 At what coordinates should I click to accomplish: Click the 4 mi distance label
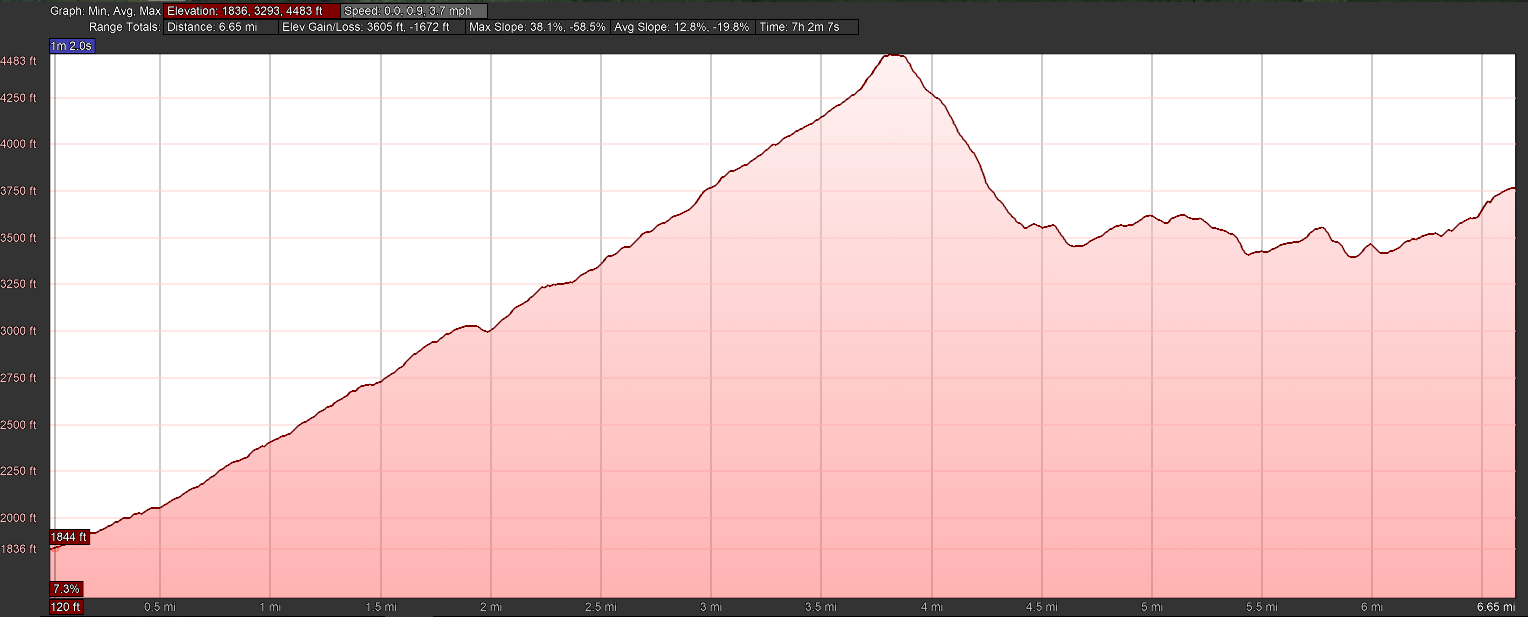click(x=932, y=607)
